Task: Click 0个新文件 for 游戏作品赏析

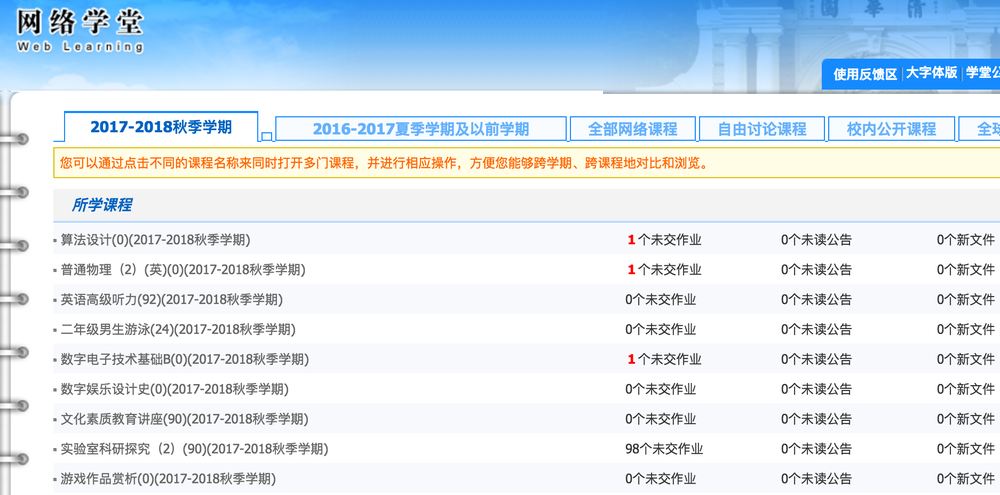Action: pos(966,479)
